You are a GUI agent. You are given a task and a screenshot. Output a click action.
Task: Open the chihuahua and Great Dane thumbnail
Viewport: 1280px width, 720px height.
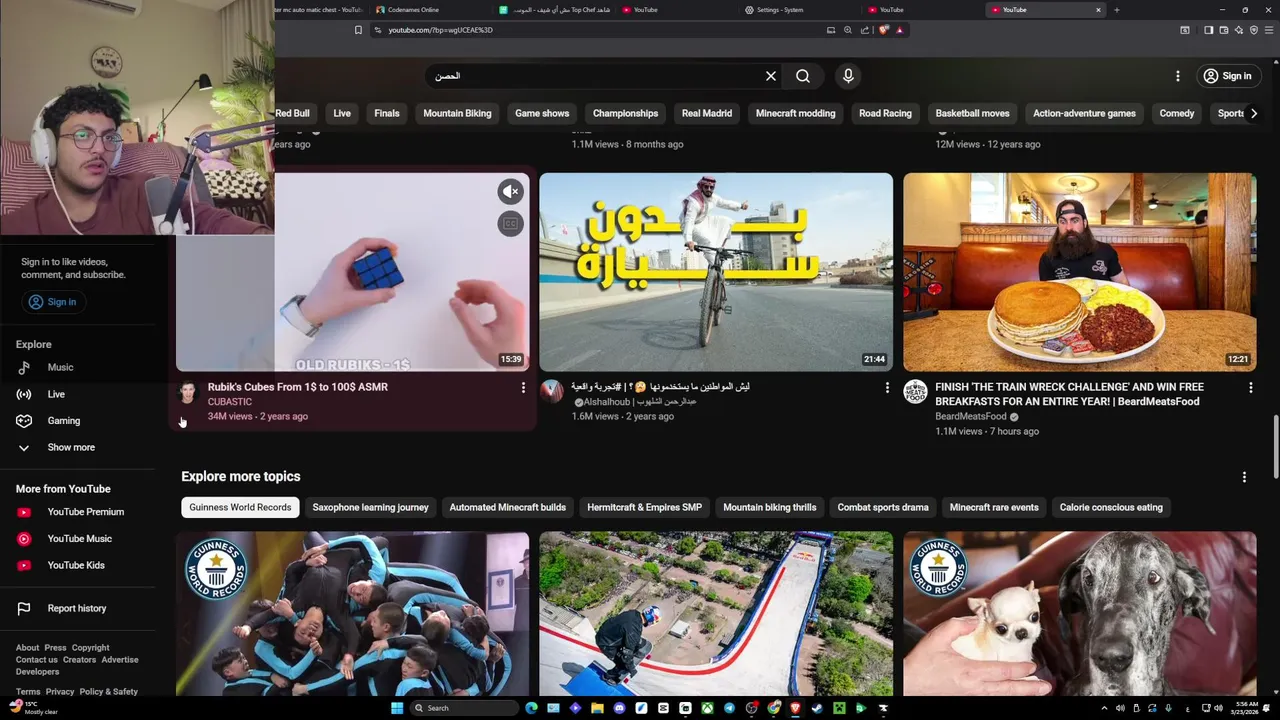pyautogui.click(x=1080, y=614)
